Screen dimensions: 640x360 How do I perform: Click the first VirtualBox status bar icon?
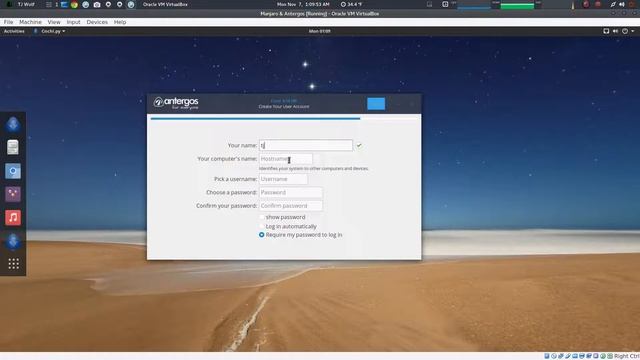pos(547,356)
